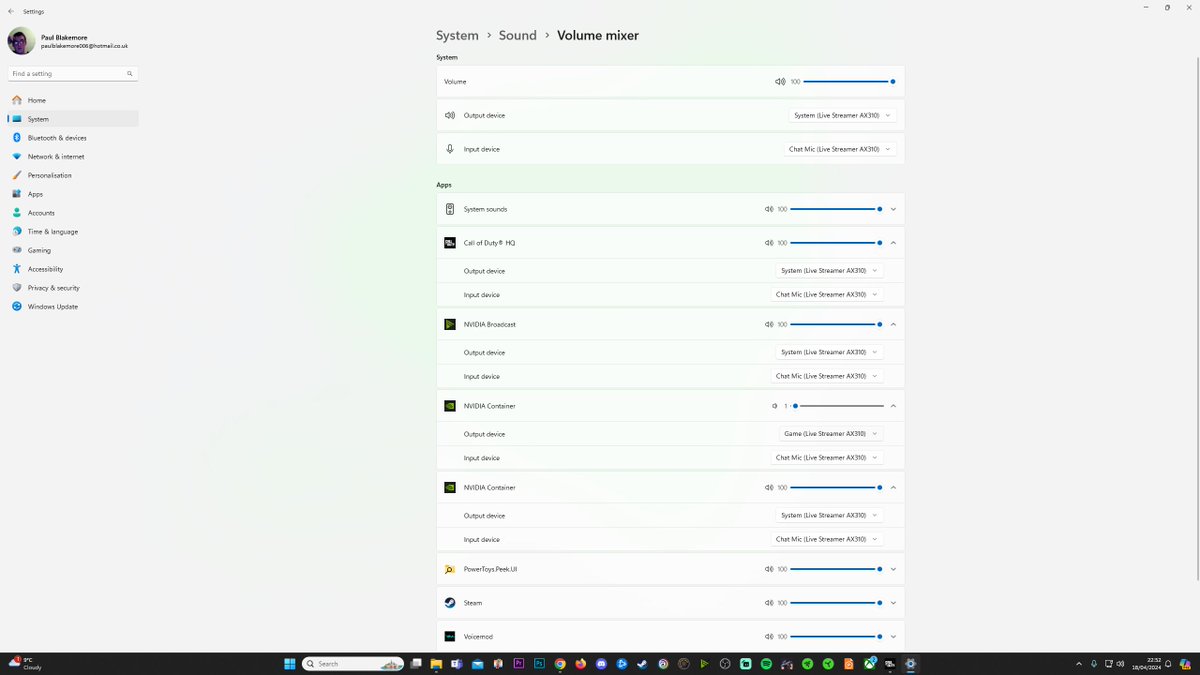This screenshot has height=675, width=1200.
Task: Open Call of Duty HQ Input device dropdown
Action: click(x=828, y=294)
